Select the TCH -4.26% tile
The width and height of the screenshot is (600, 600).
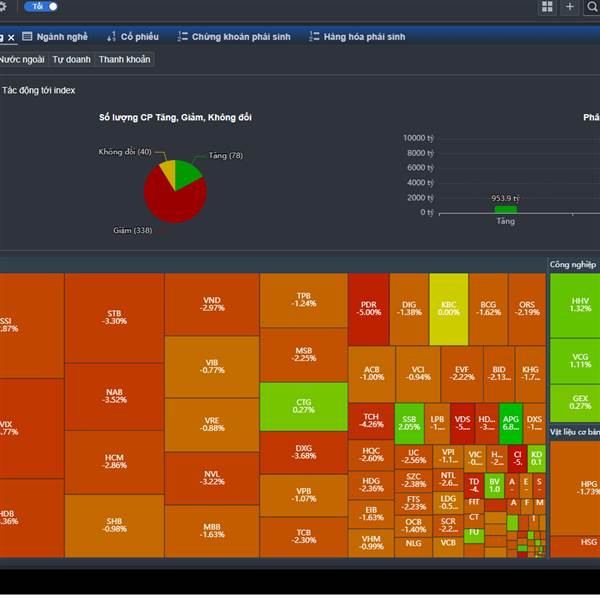point(371,421)
